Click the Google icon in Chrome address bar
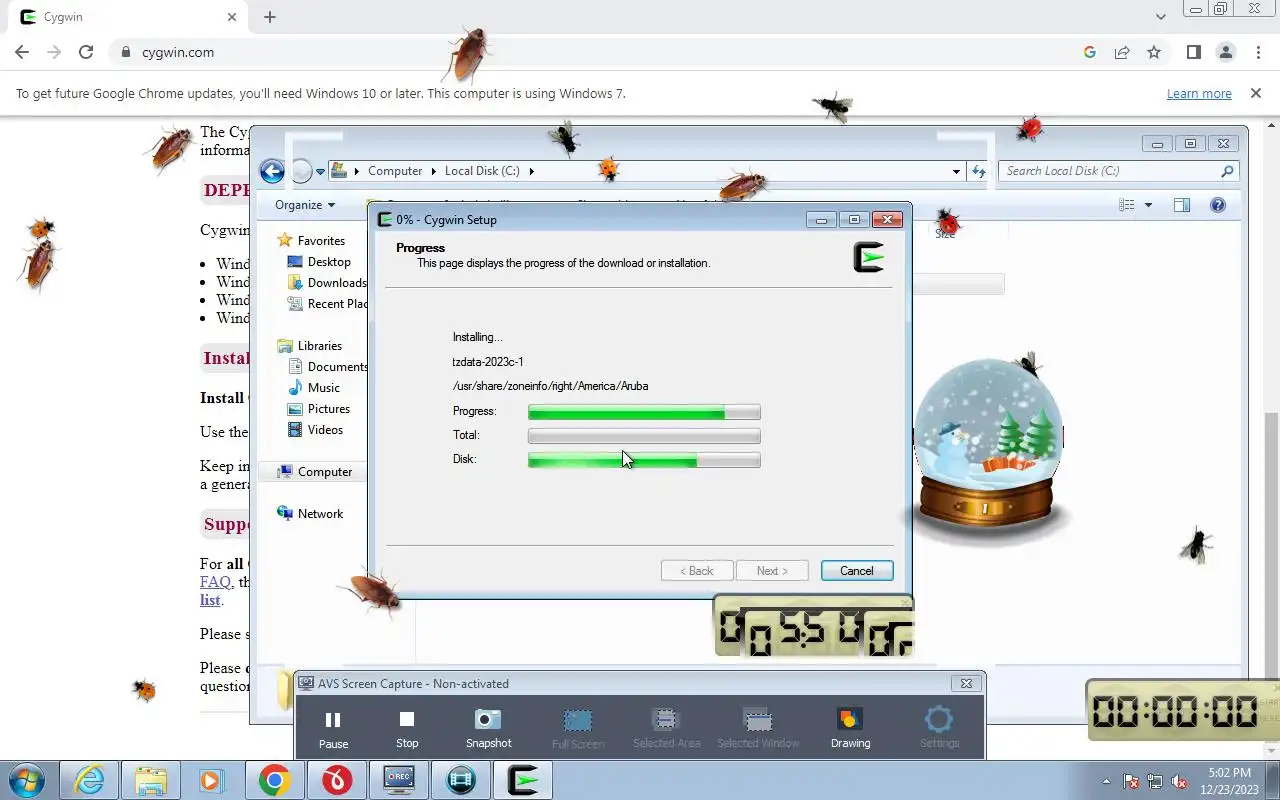This screenshot has height=800, width=1280. coord(1090,52)
